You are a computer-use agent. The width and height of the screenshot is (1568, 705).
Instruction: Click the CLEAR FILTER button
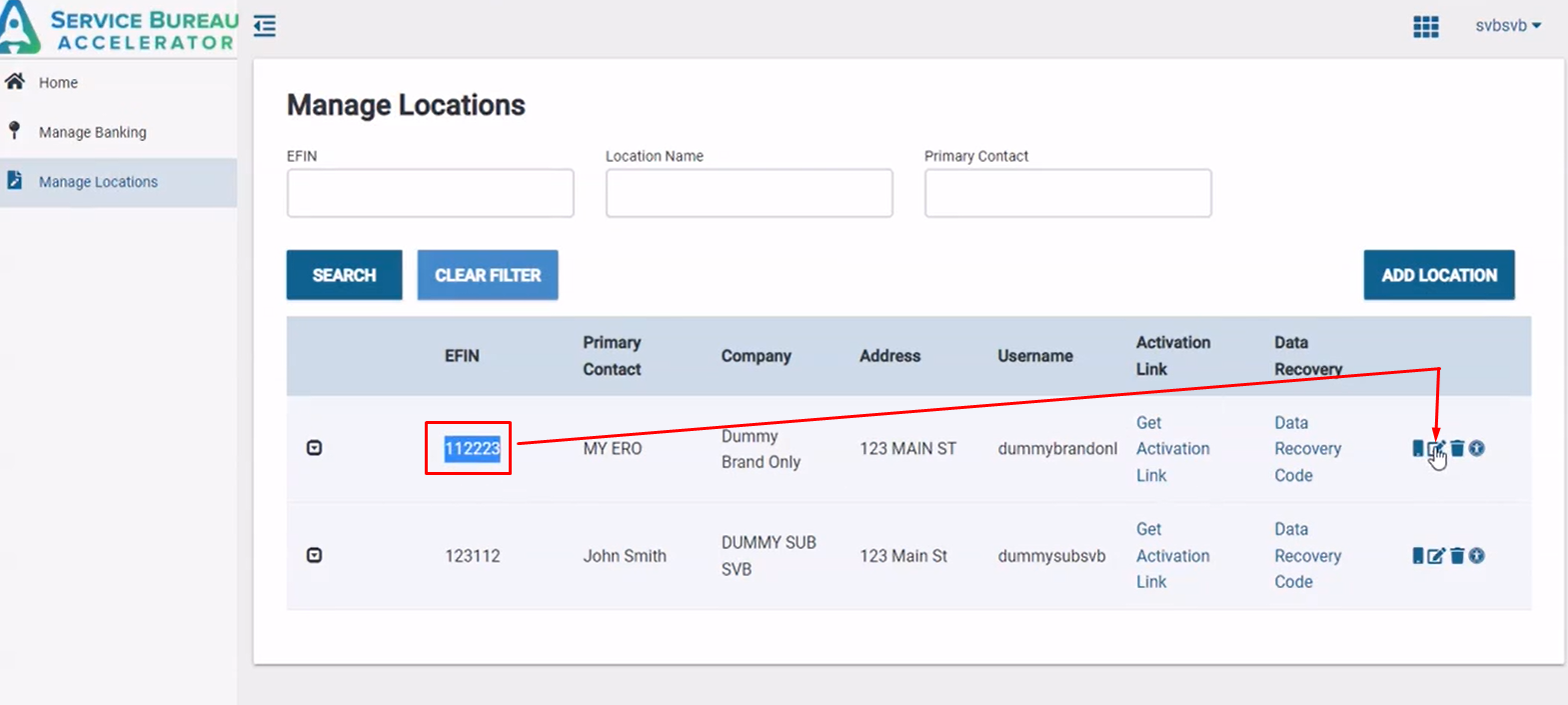(488, 275)
